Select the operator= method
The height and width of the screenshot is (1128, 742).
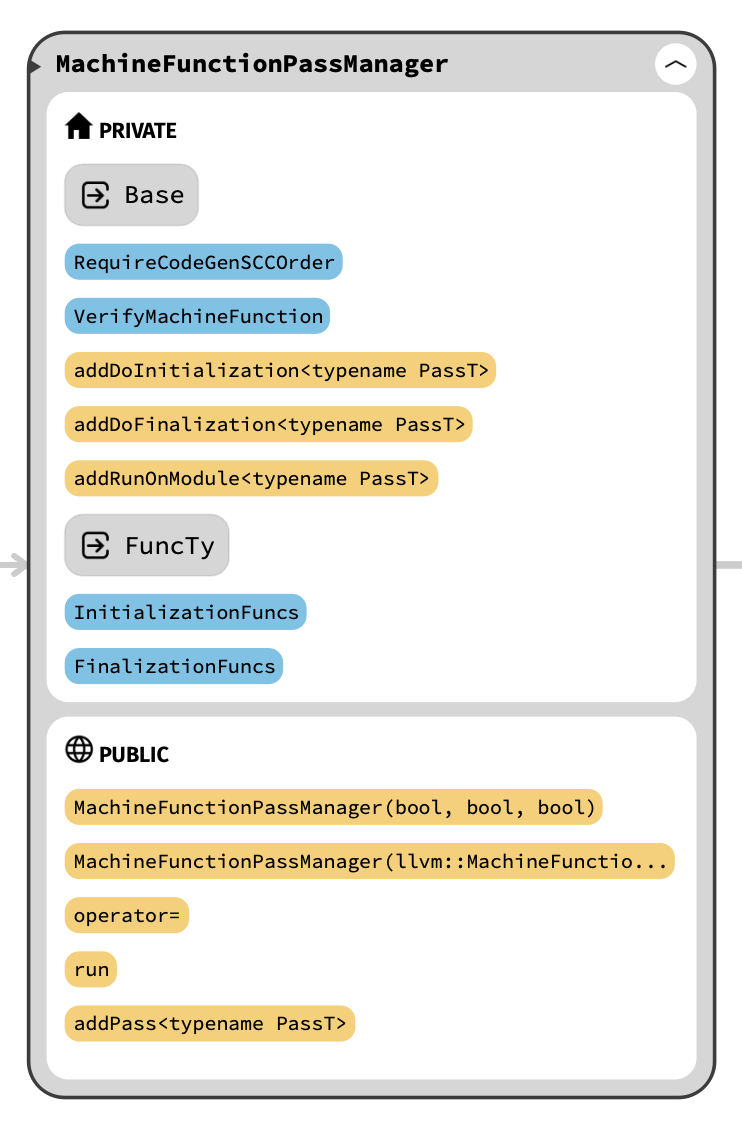pyautogui.click(x=127, y=915)
